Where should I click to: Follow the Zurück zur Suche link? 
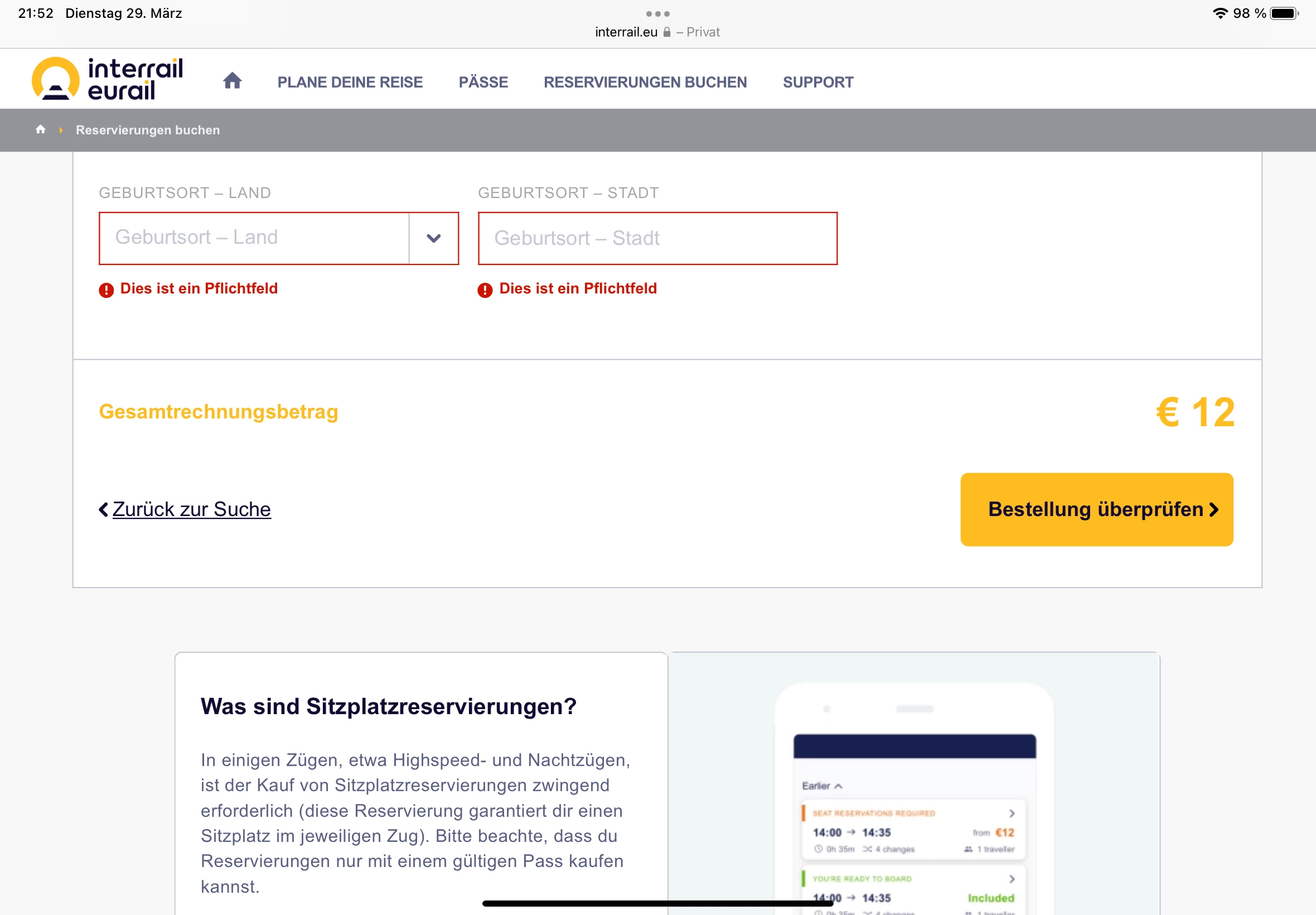tap(191, 509)
